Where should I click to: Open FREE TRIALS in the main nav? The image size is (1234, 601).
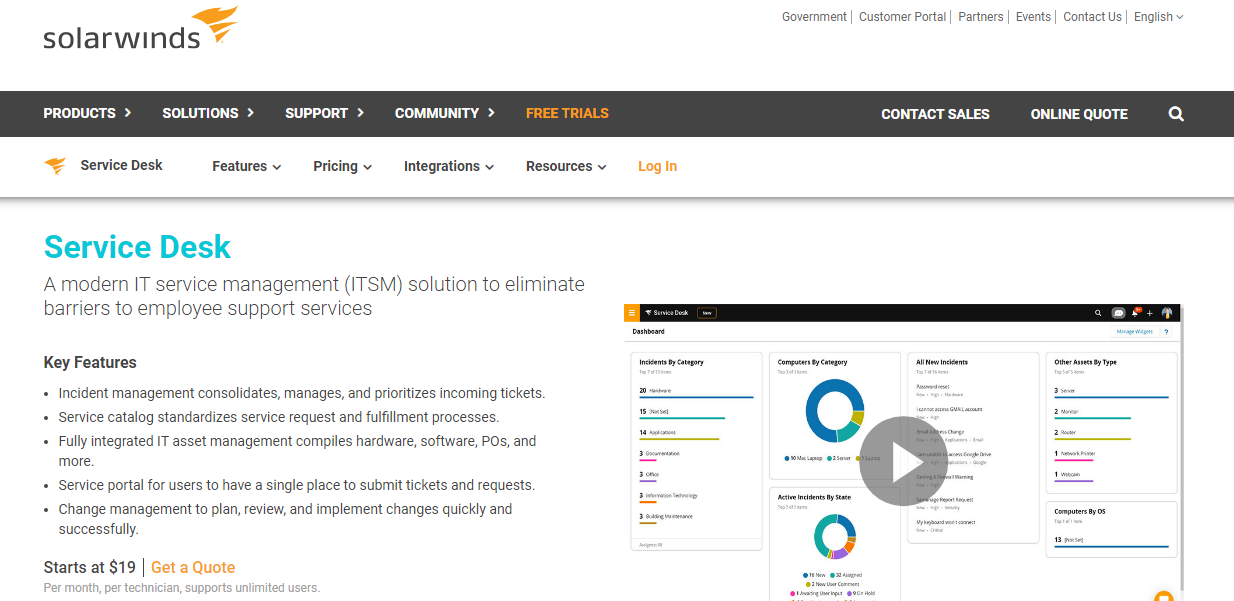click(567, 113)
